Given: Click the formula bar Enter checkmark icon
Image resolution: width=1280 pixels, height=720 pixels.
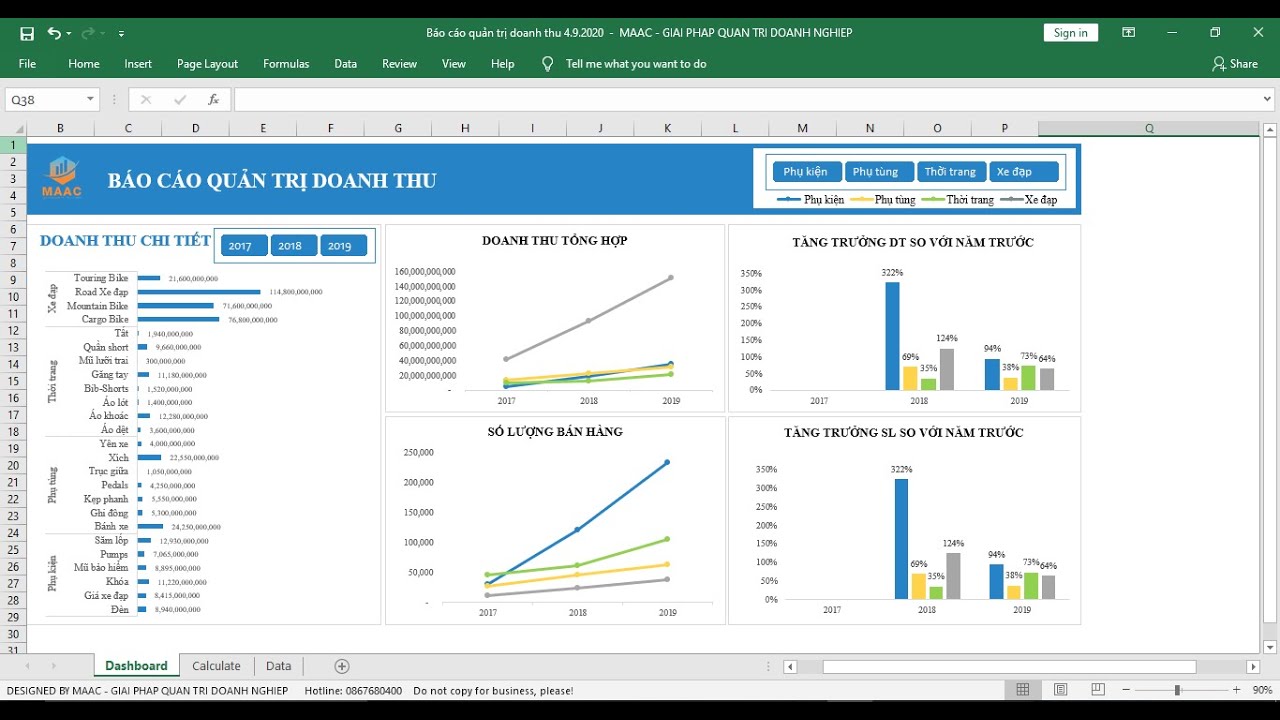Looking at the screenshot, I should 180,100.
